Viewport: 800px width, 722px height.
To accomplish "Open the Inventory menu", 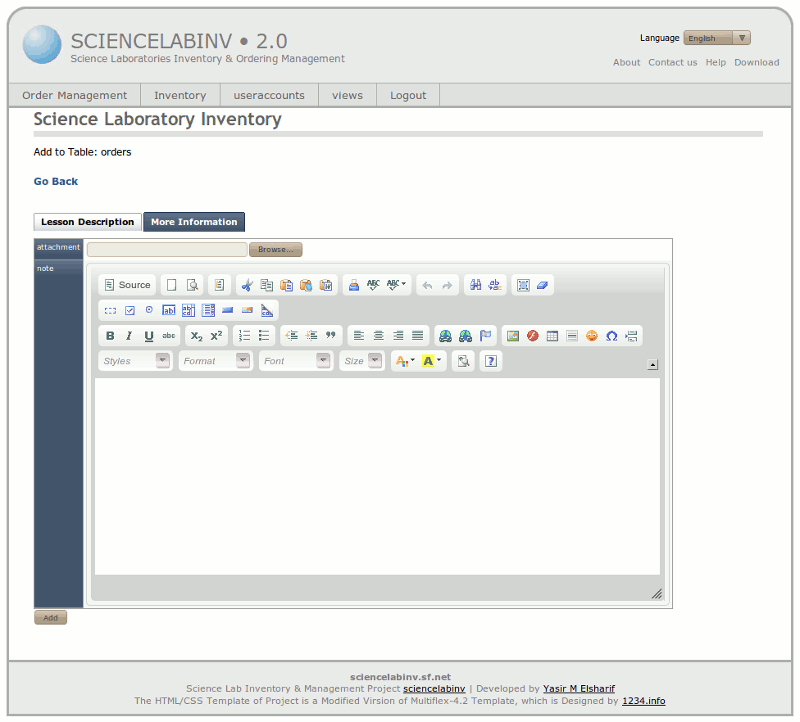I will [180, 95].
